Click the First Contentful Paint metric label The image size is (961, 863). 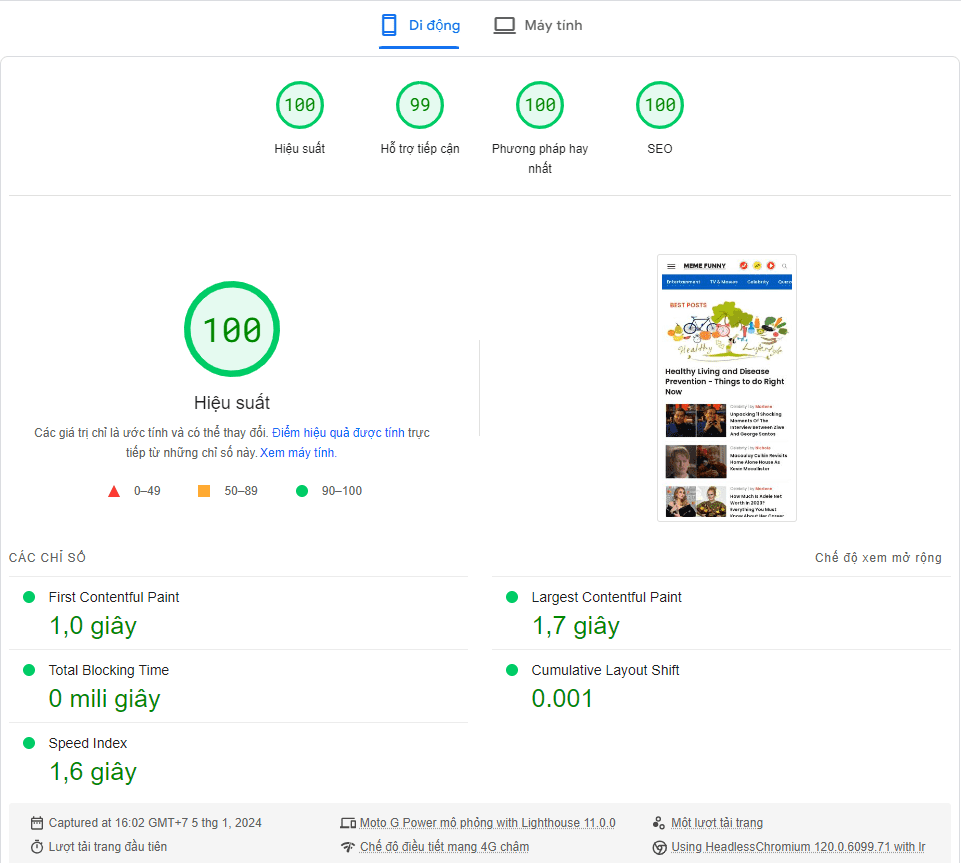(114, 597)
